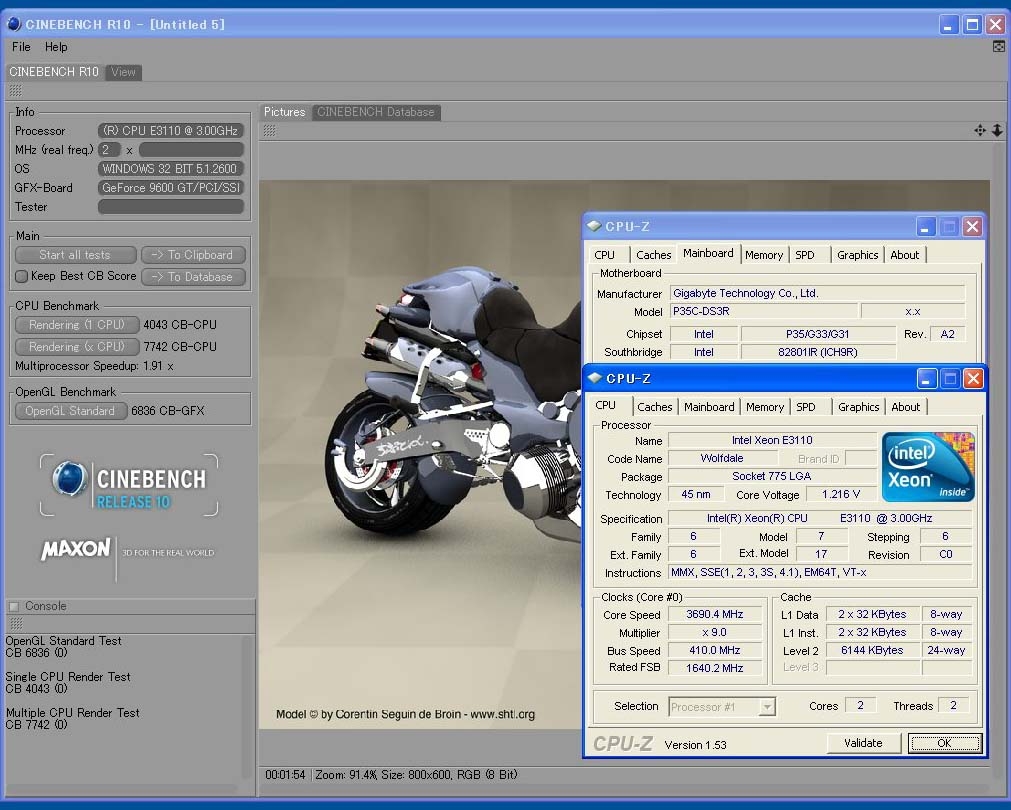Click the undock icon at menu bar's right end
The width and height of the screenshot is (1011, 810).
pyautogui.click(x=998, y=47)
